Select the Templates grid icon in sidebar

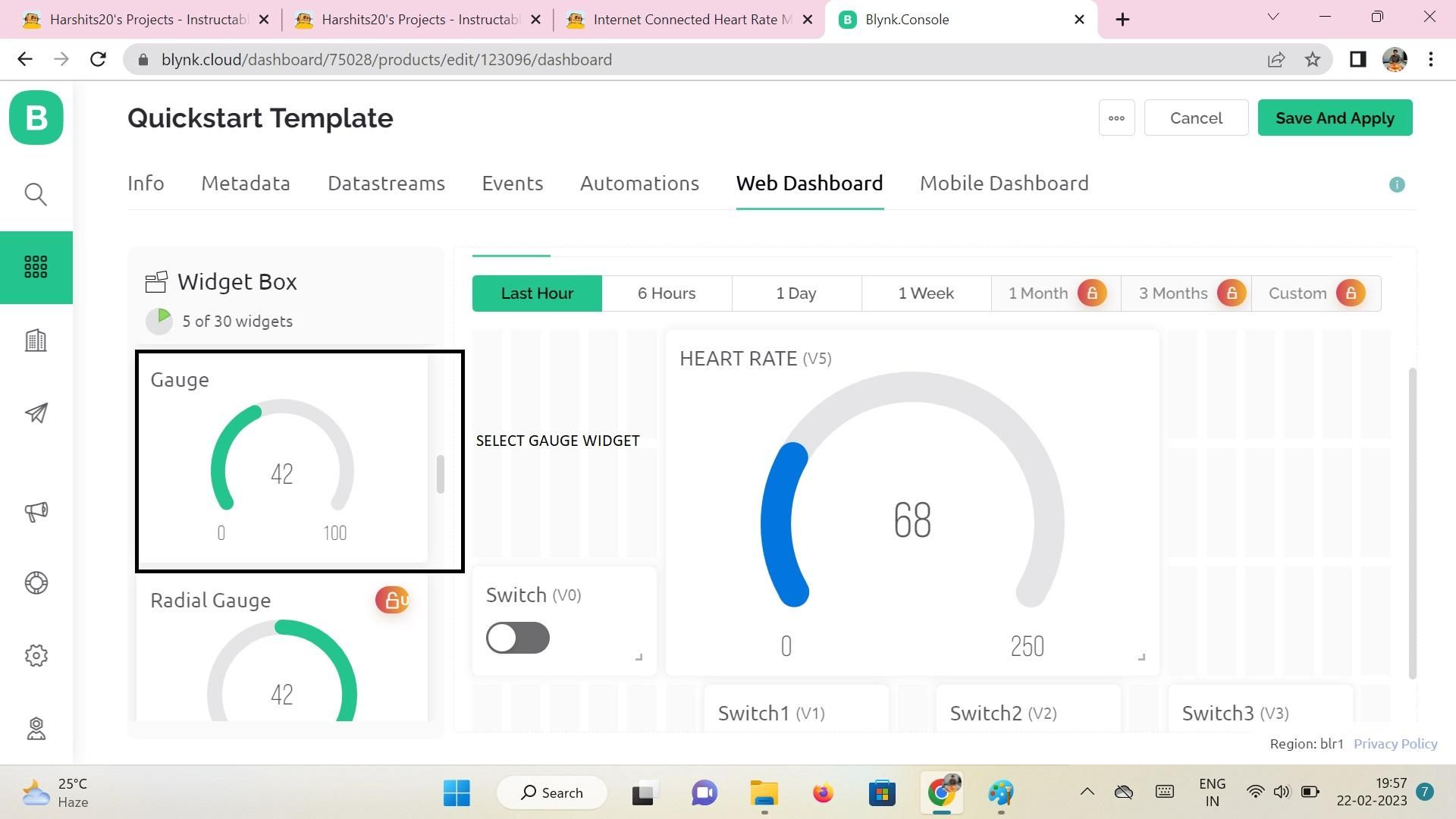[x=36, y=267]
